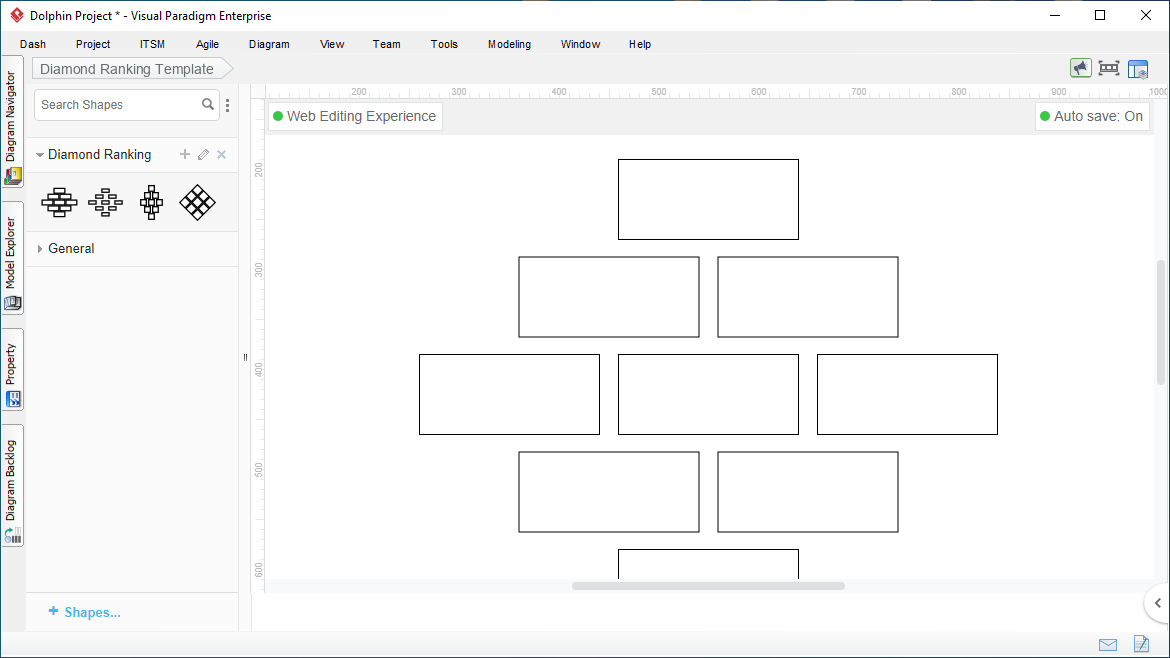Select the bottom partially visible rectangle

(708, 565)
